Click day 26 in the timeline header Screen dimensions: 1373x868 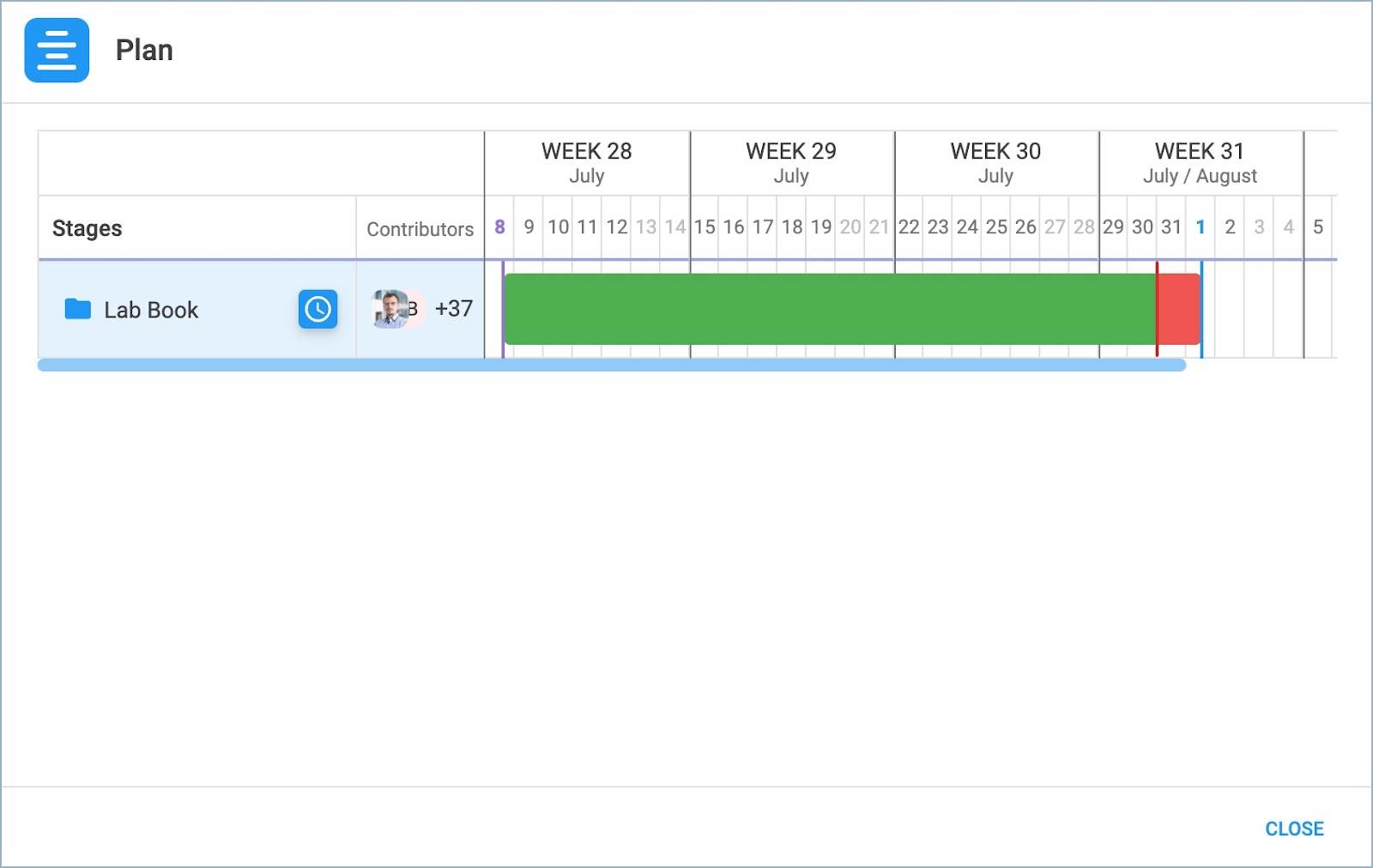1025,227
